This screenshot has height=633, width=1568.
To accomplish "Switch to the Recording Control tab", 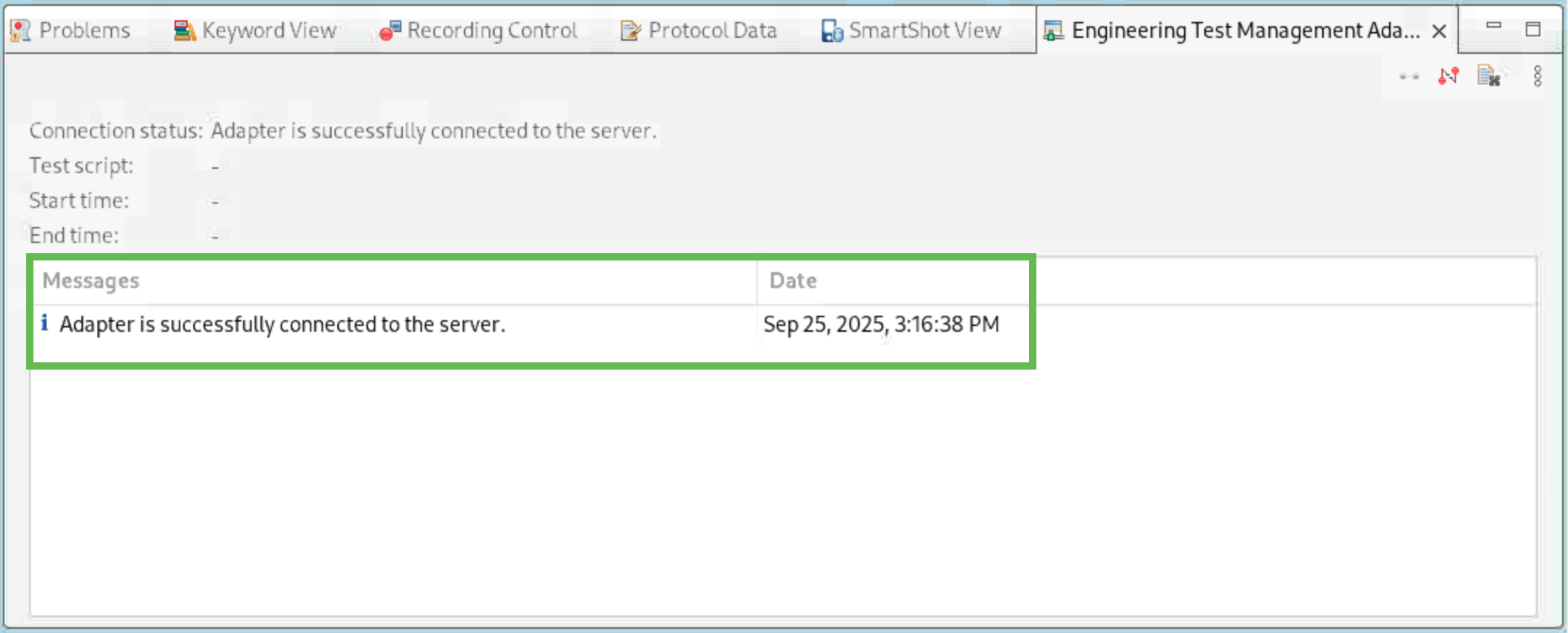I will tap(492, 31).
